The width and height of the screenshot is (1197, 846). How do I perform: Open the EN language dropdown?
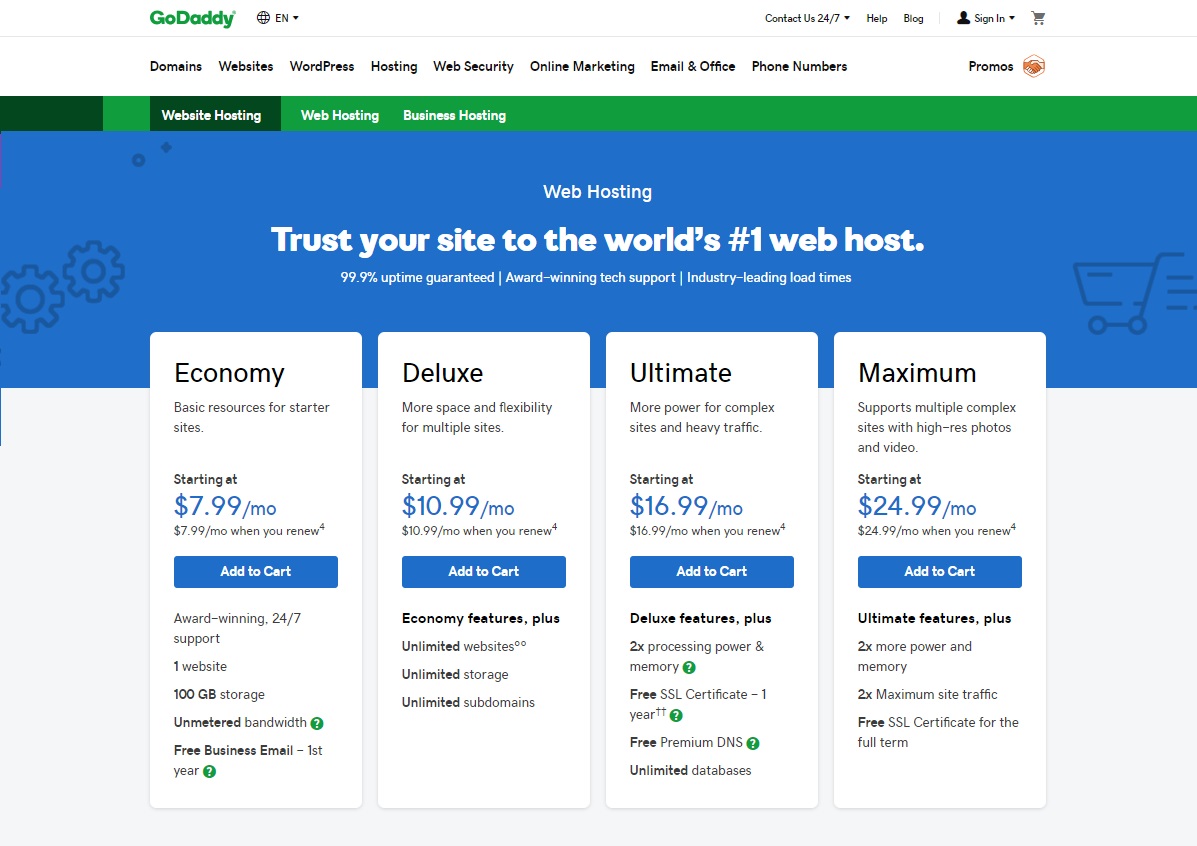pos(278,18)
